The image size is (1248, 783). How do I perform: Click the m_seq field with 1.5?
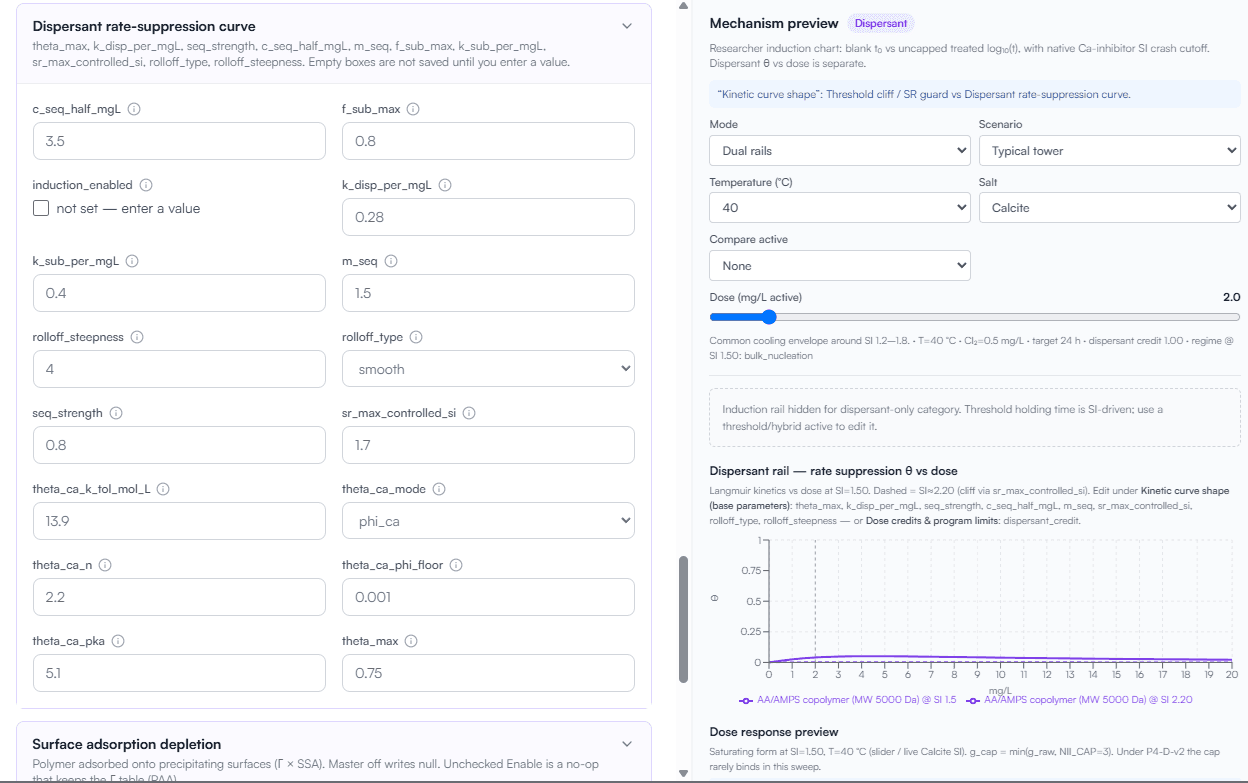[x=488, y=293]
